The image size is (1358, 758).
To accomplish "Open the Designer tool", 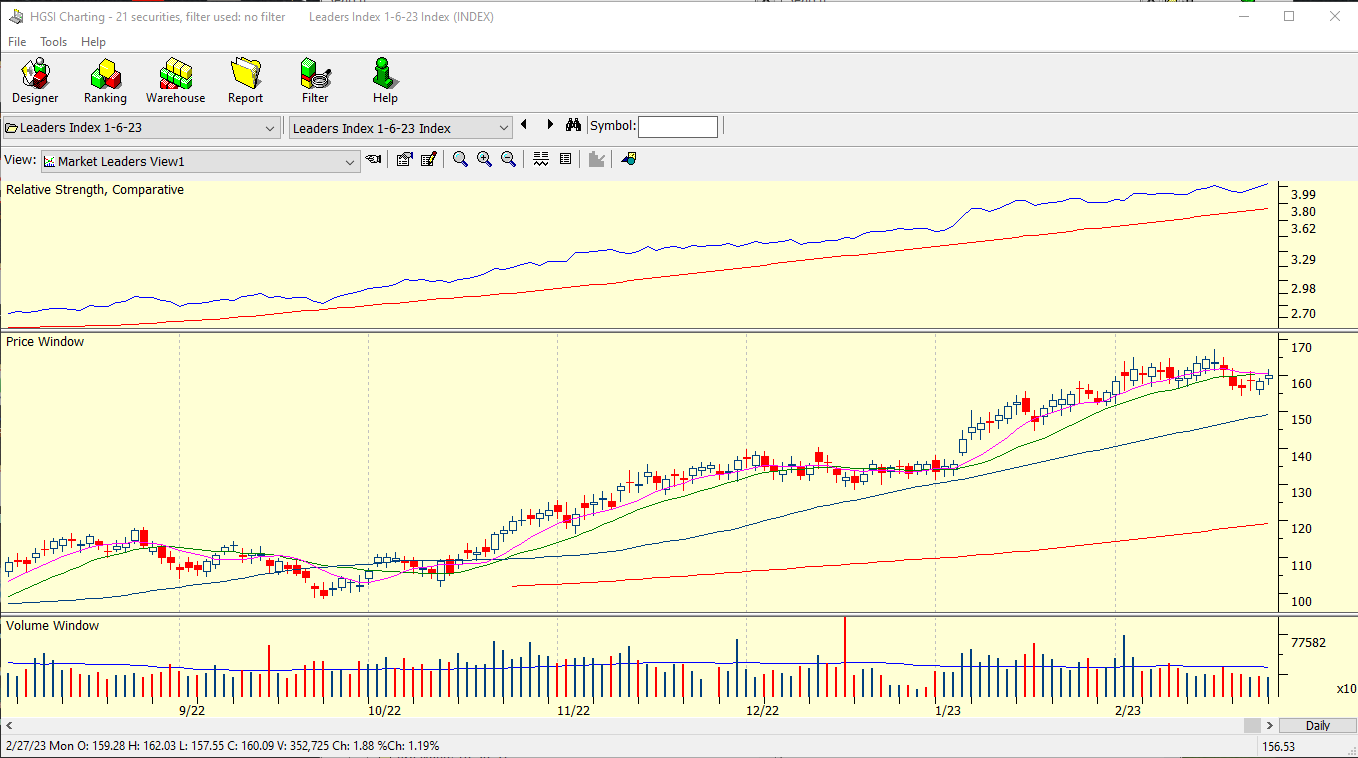I will [x=35, y=81].
